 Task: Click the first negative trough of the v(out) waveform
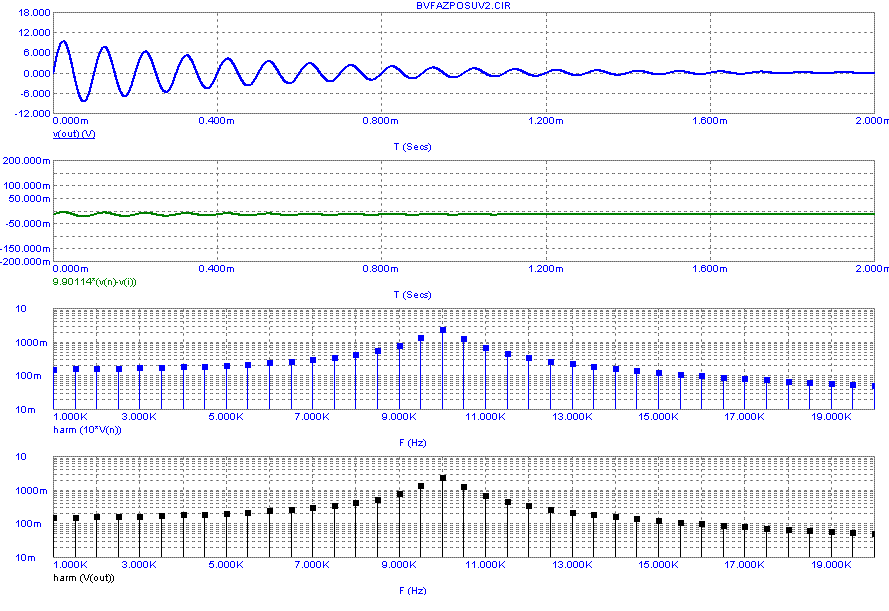[83, 100]
